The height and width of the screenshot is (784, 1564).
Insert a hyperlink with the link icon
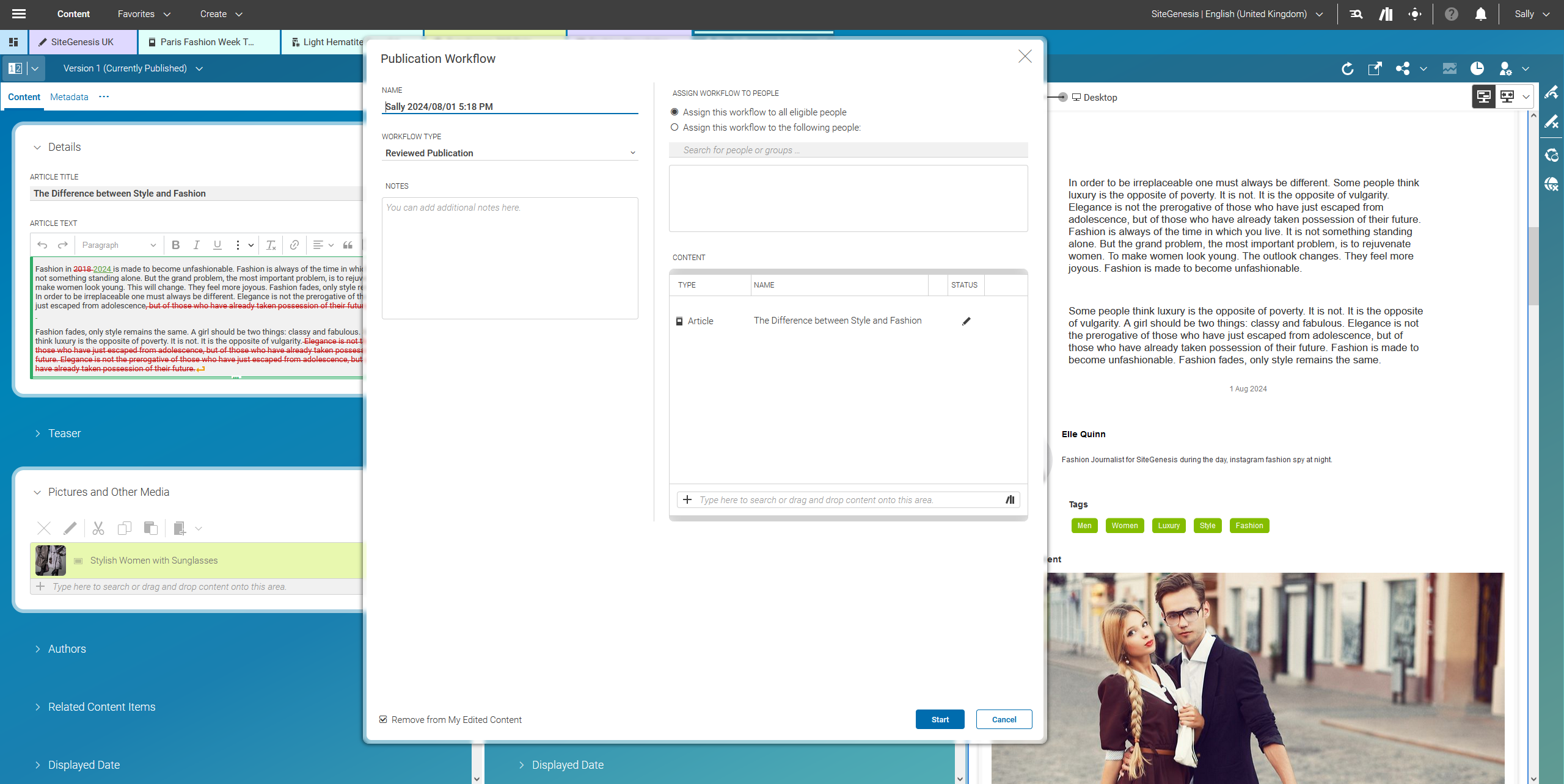click(x=294, y=245)
